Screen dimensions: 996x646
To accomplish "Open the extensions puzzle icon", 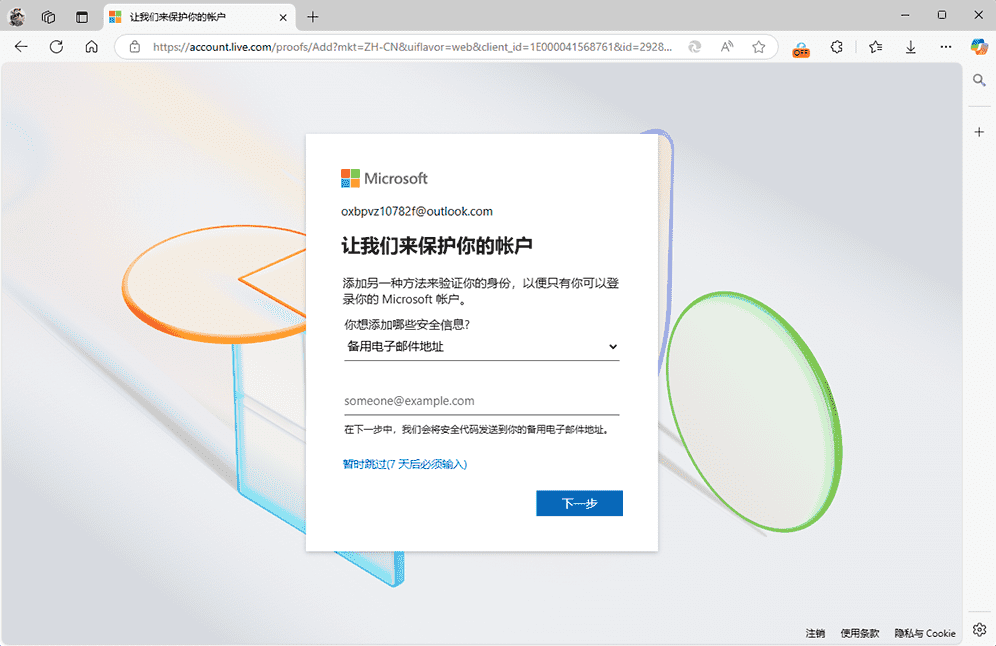I will coord(837,46).
